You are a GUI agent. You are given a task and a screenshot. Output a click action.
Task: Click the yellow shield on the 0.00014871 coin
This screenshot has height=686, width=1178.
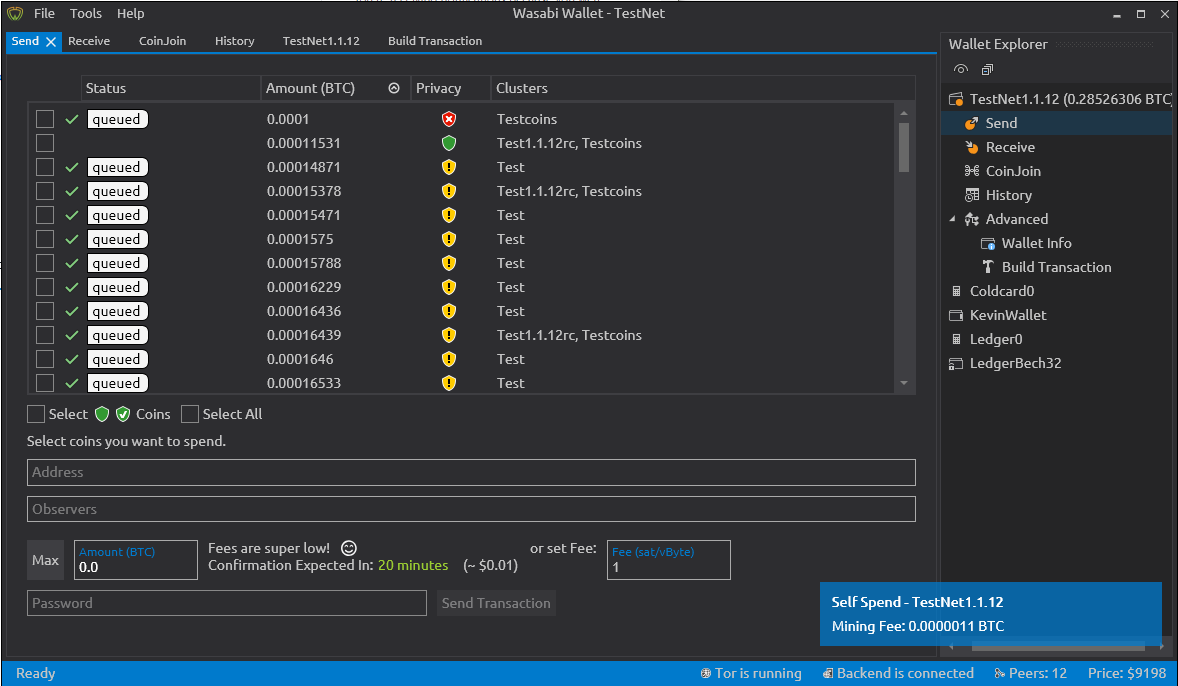pos(449,167)
